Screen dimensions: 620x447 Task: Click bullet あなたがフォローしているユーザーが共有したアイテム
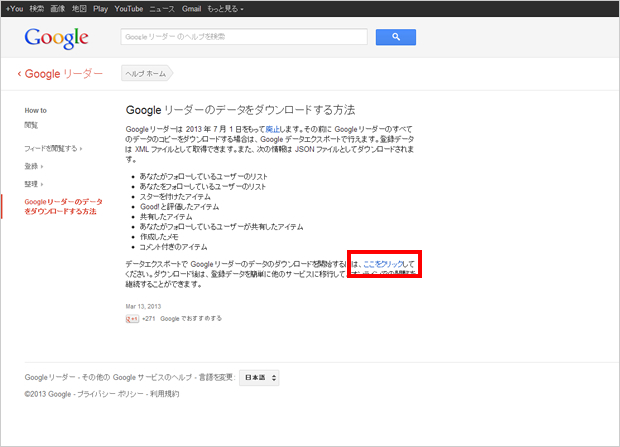pyautogui.click(x=221, y=227)
